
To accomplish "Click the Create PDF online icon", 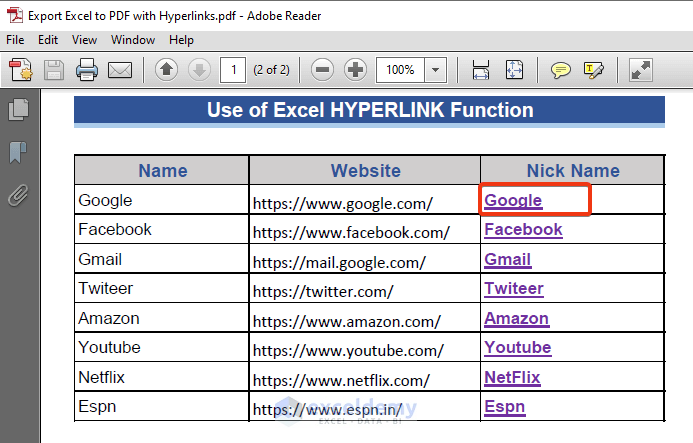I will [x=21, y=70].
